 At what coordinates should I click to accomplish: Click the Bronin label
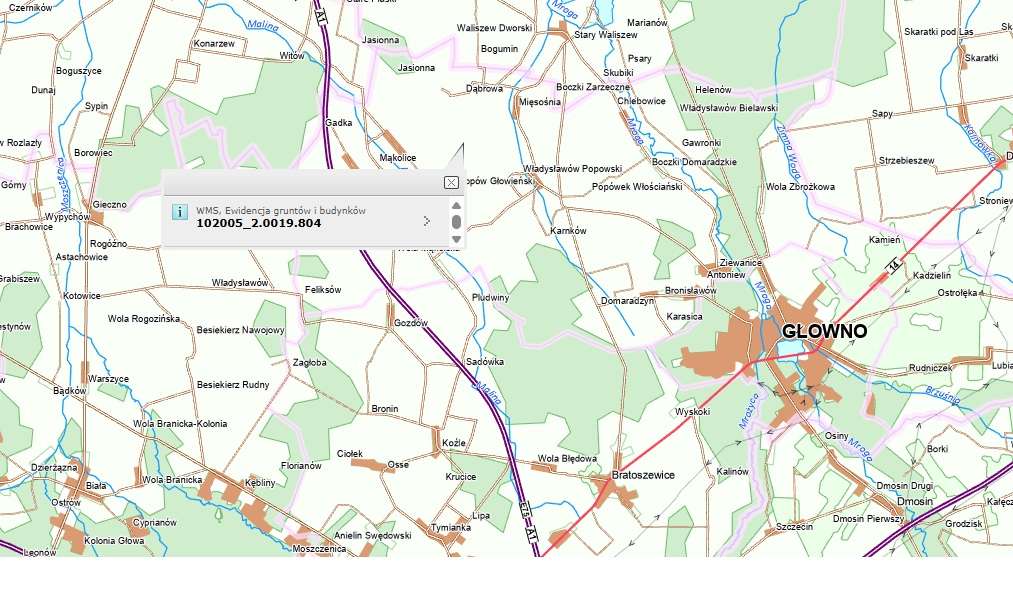(x=385, y=409)
